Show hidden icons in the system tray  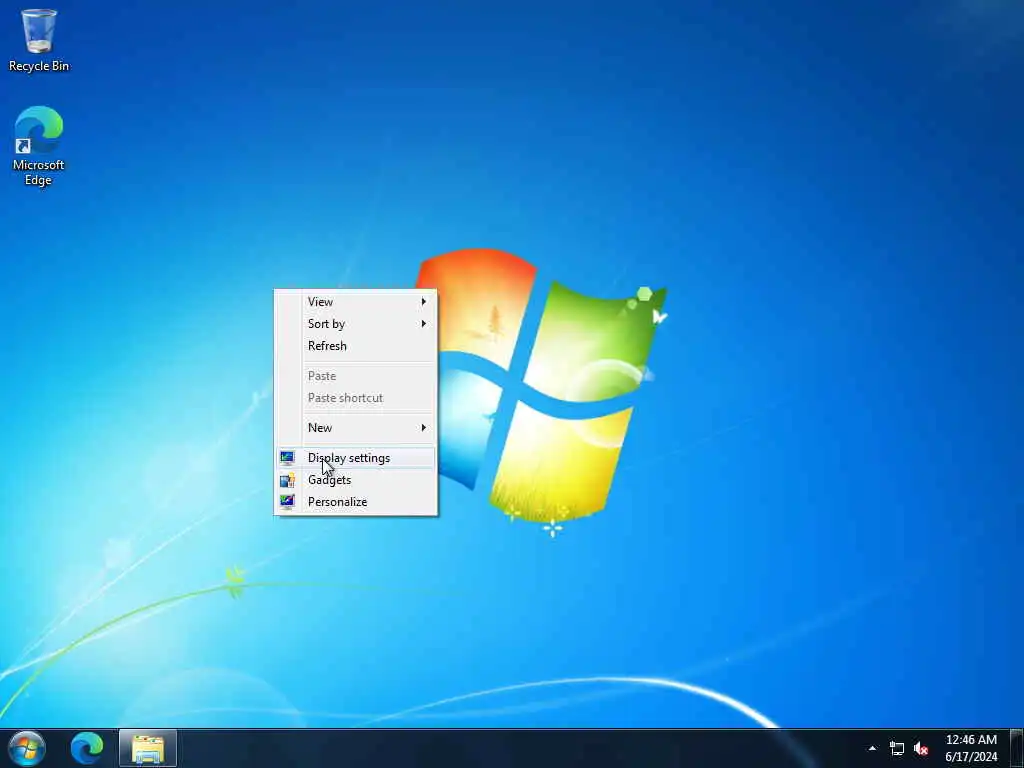pos(872,748)
